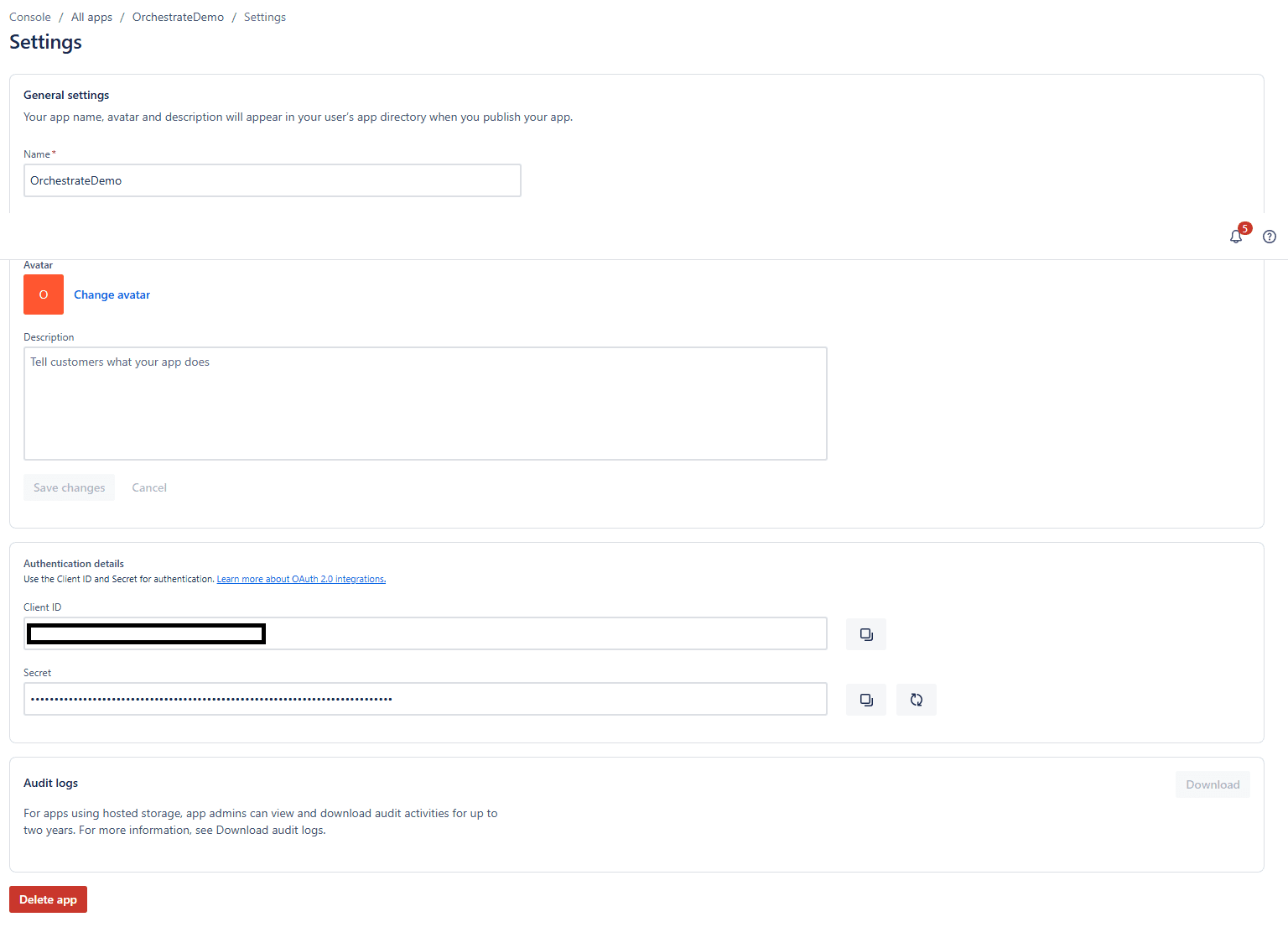This screenshot has height=943, width=1288.
Task: Delete the OrchestrateDemo app
Action: point(48,899)
